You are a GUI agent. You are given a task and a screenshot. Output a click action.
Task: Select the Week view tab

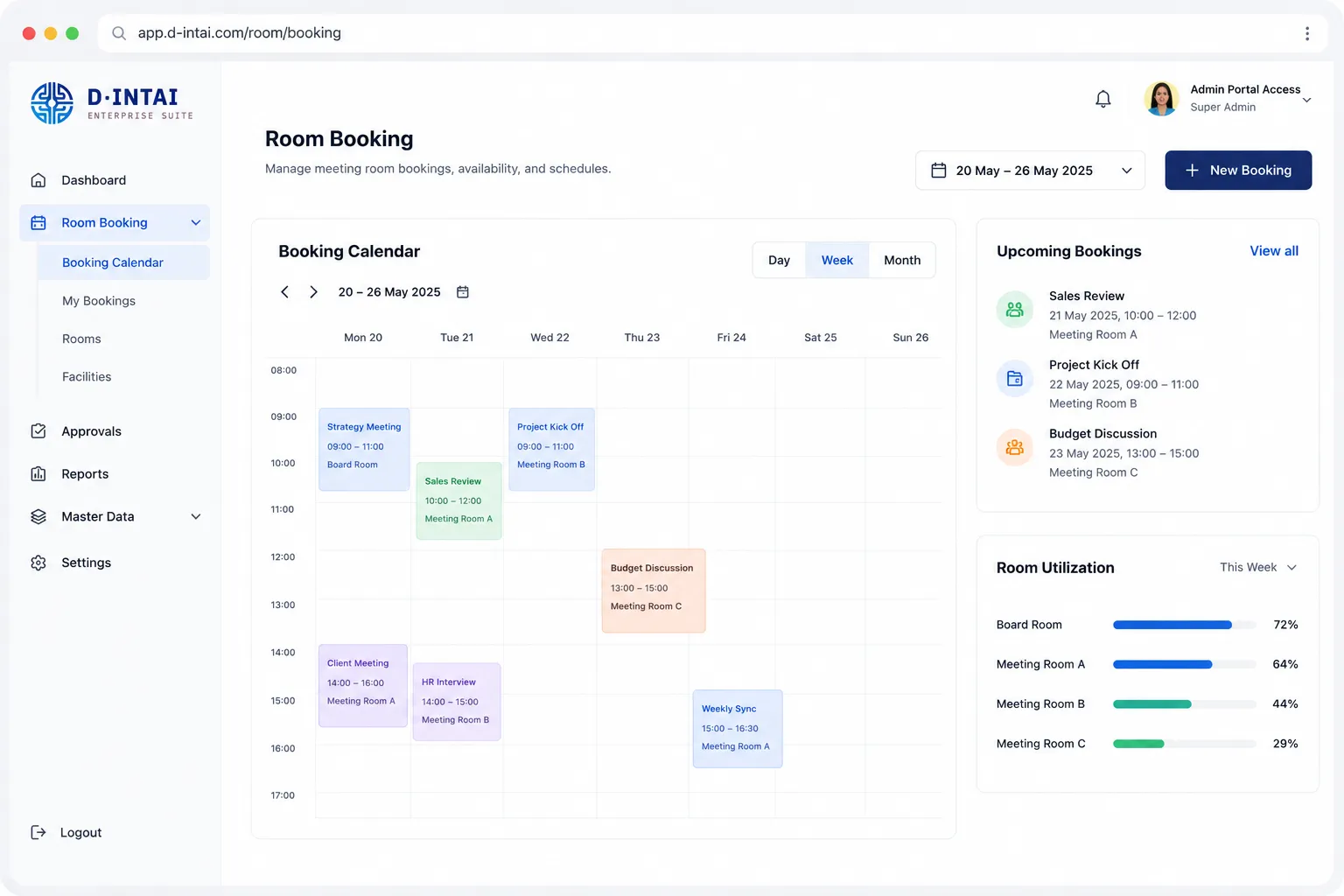click(x=836, y=261)
